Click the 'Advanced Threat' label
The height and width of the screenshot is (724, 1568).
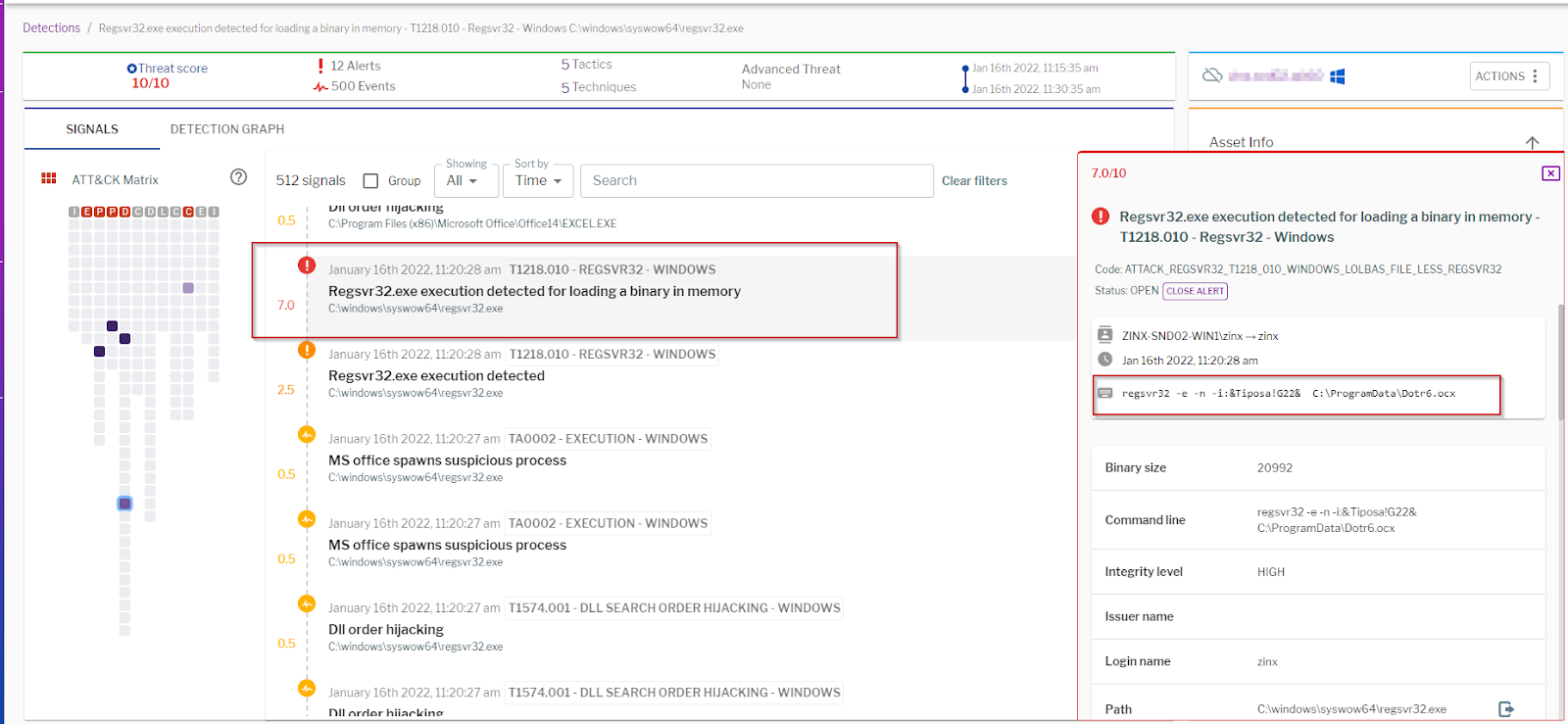point(791,70)
